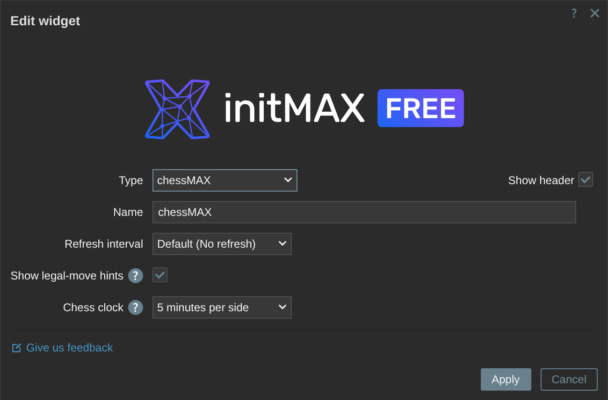Screen dimensions: 608x400
Task: Click the initMAX wordmark text
Action: point(294,108)
